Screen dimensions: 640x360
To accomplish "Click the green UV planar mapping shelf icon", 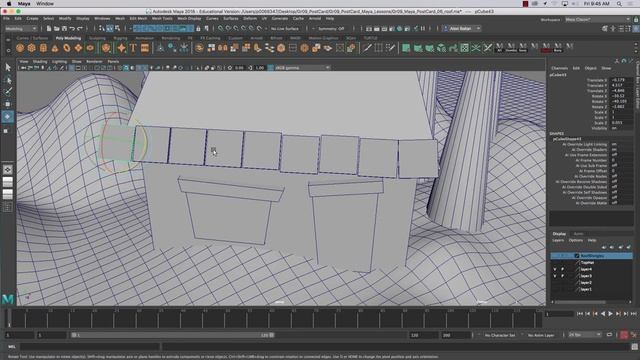I will click(x=406, y=48).
